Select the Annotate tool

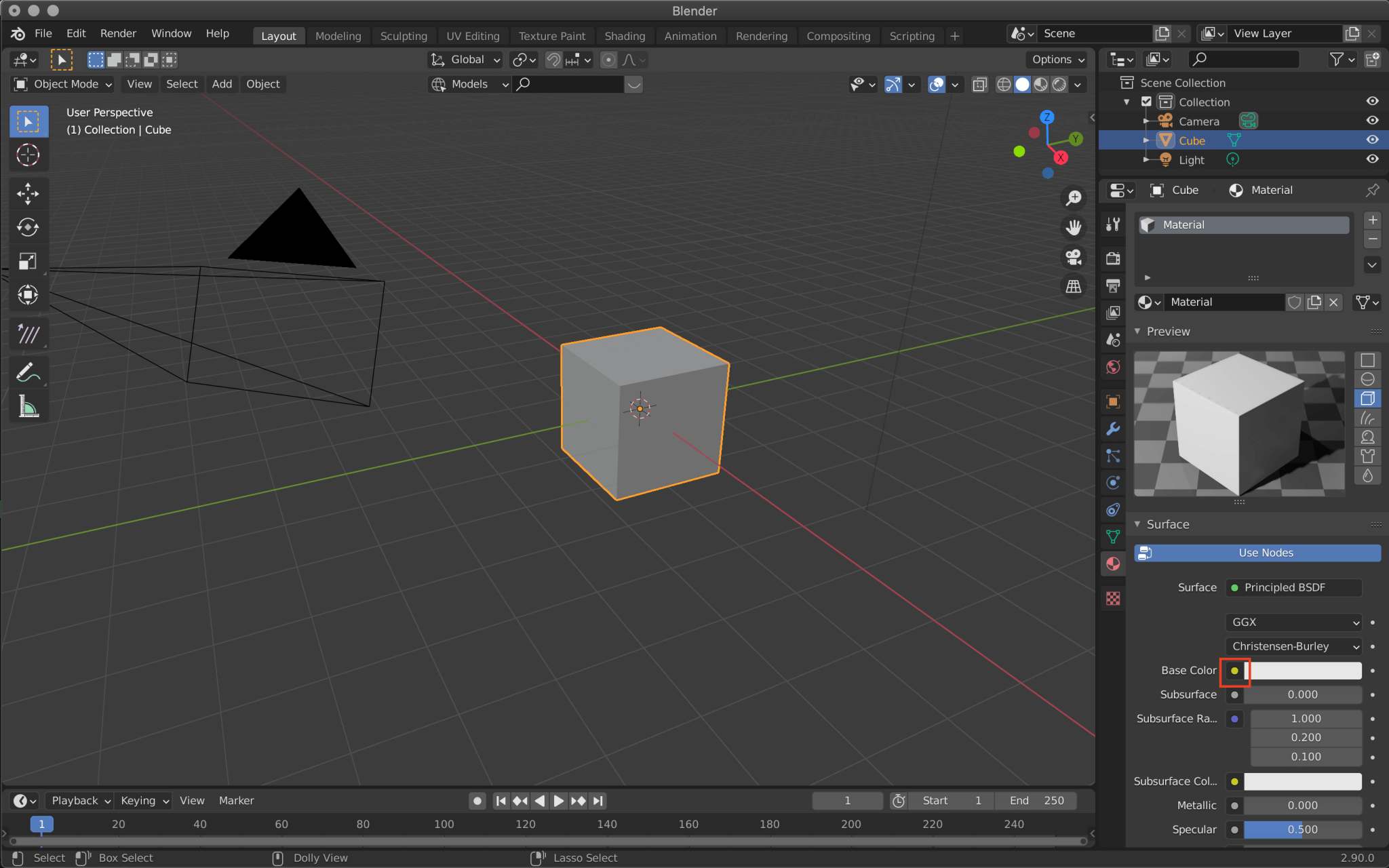click(x=28, y=372)
